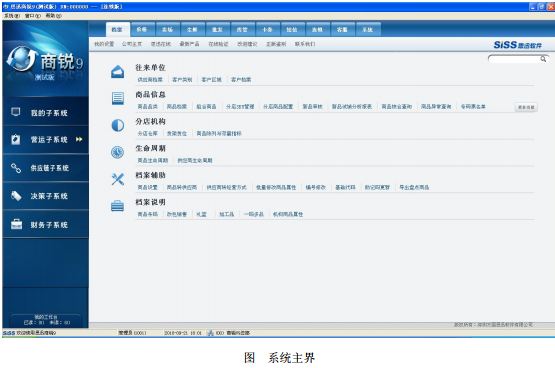Open the 往来单位 envelope icon
This screenshot has height=368, width=555.
pyautogui.click(x=118, y=72)
